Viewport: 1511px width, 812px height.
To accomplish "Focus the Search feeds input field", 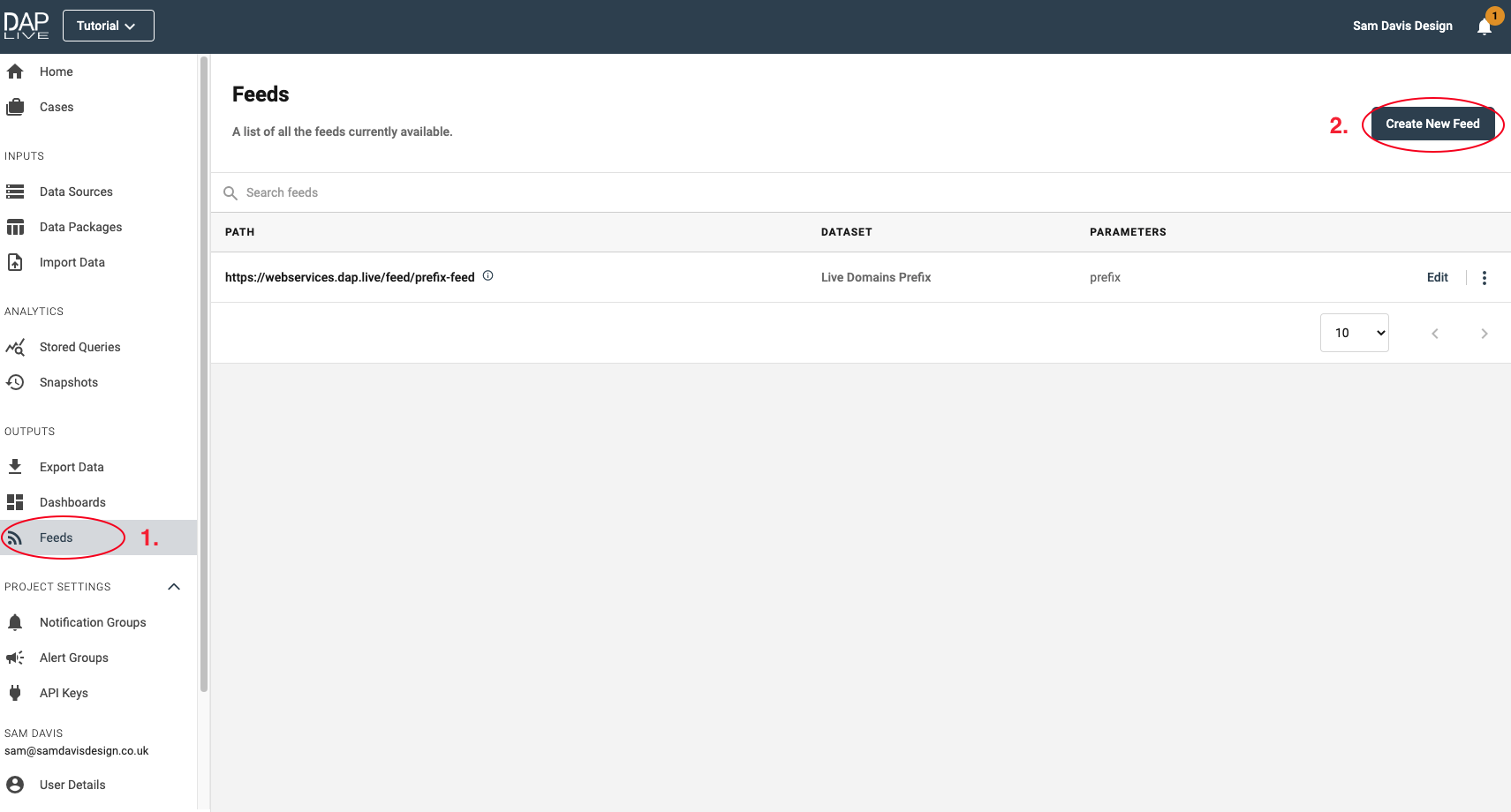I will 861,192.
